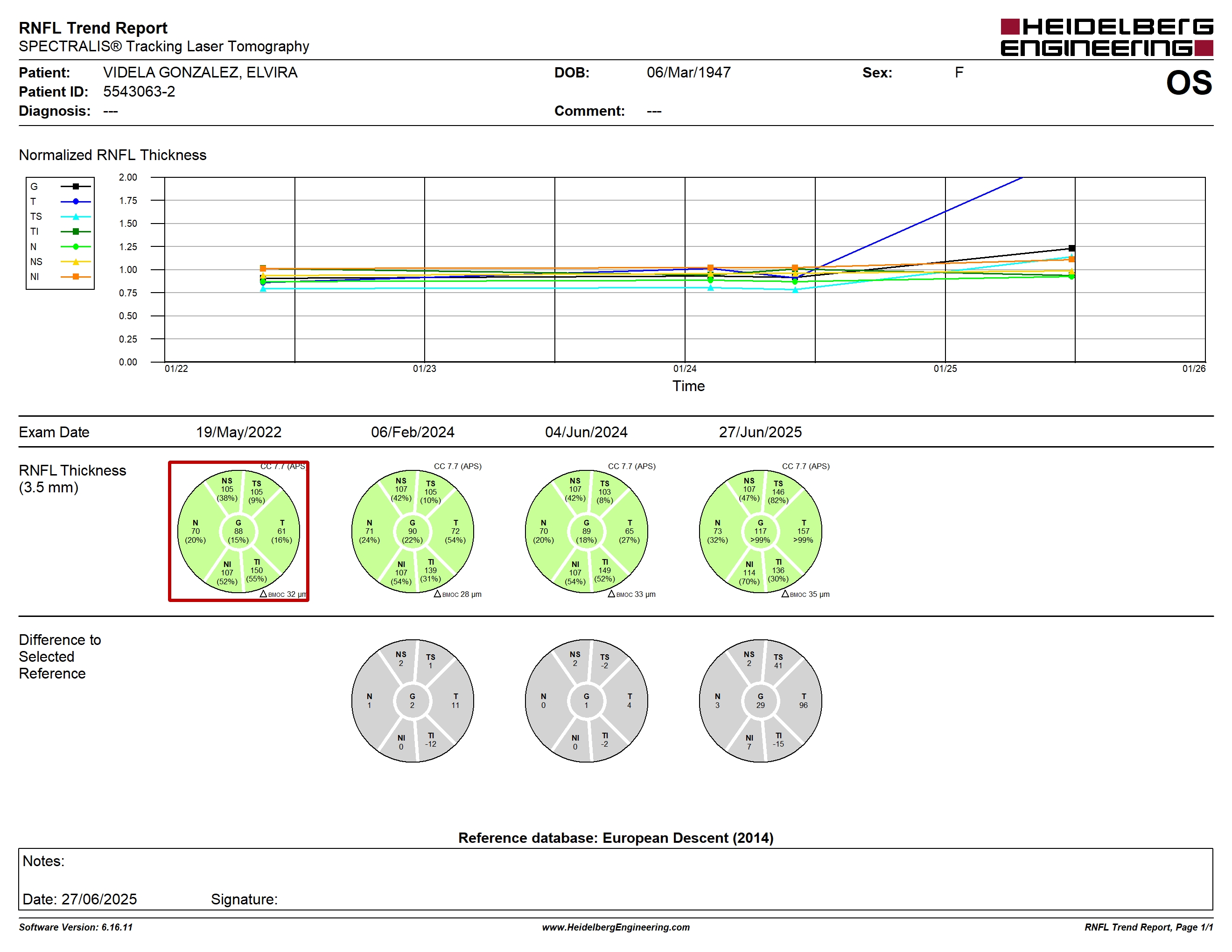Click the Heidelberg Engineering logo
1232x952 pixels.
pyautogui.click(x=1106, y=37)
